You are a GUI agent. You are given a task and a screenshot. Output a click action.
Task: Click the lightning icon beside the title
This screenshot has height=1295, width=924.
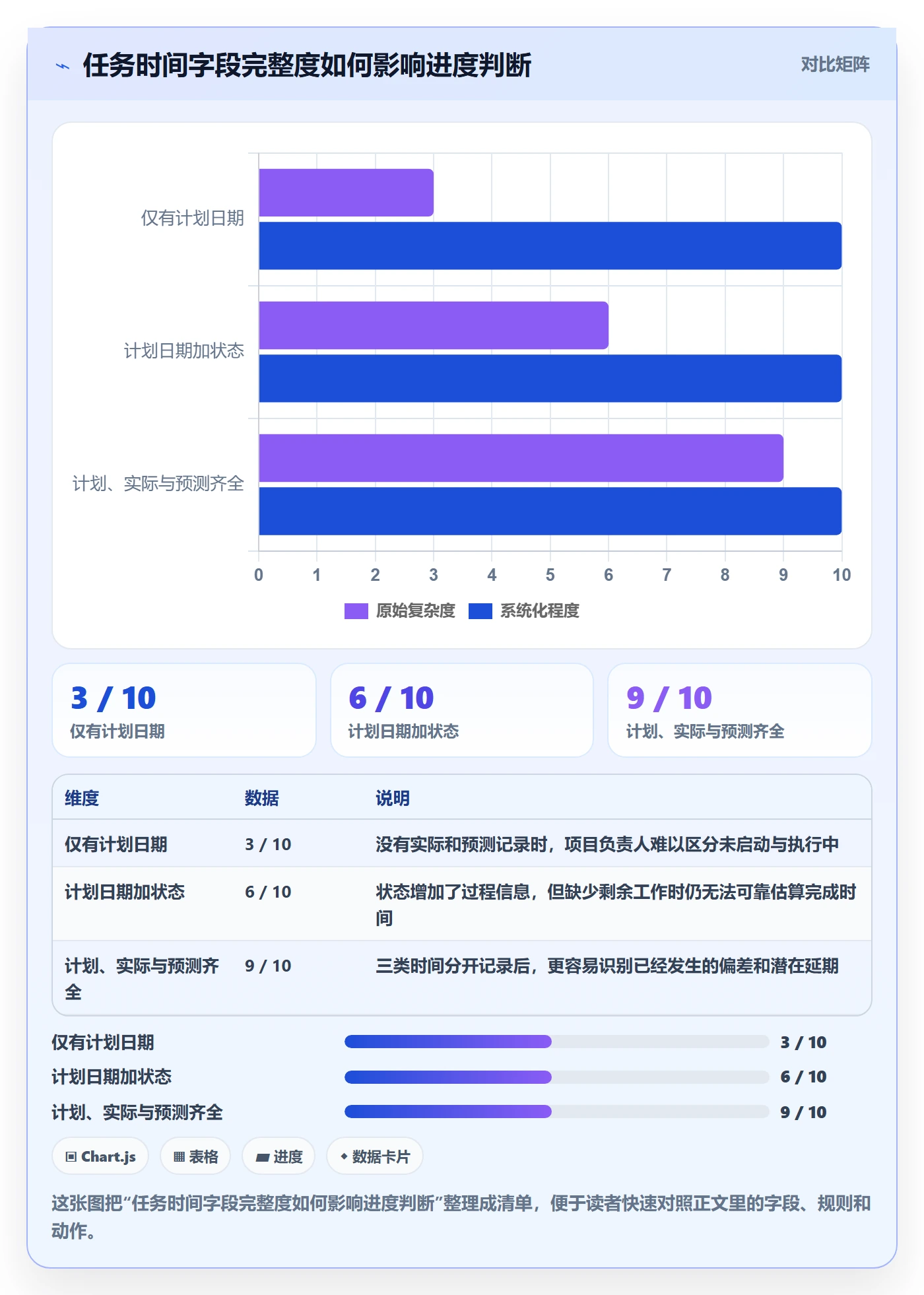63,66
